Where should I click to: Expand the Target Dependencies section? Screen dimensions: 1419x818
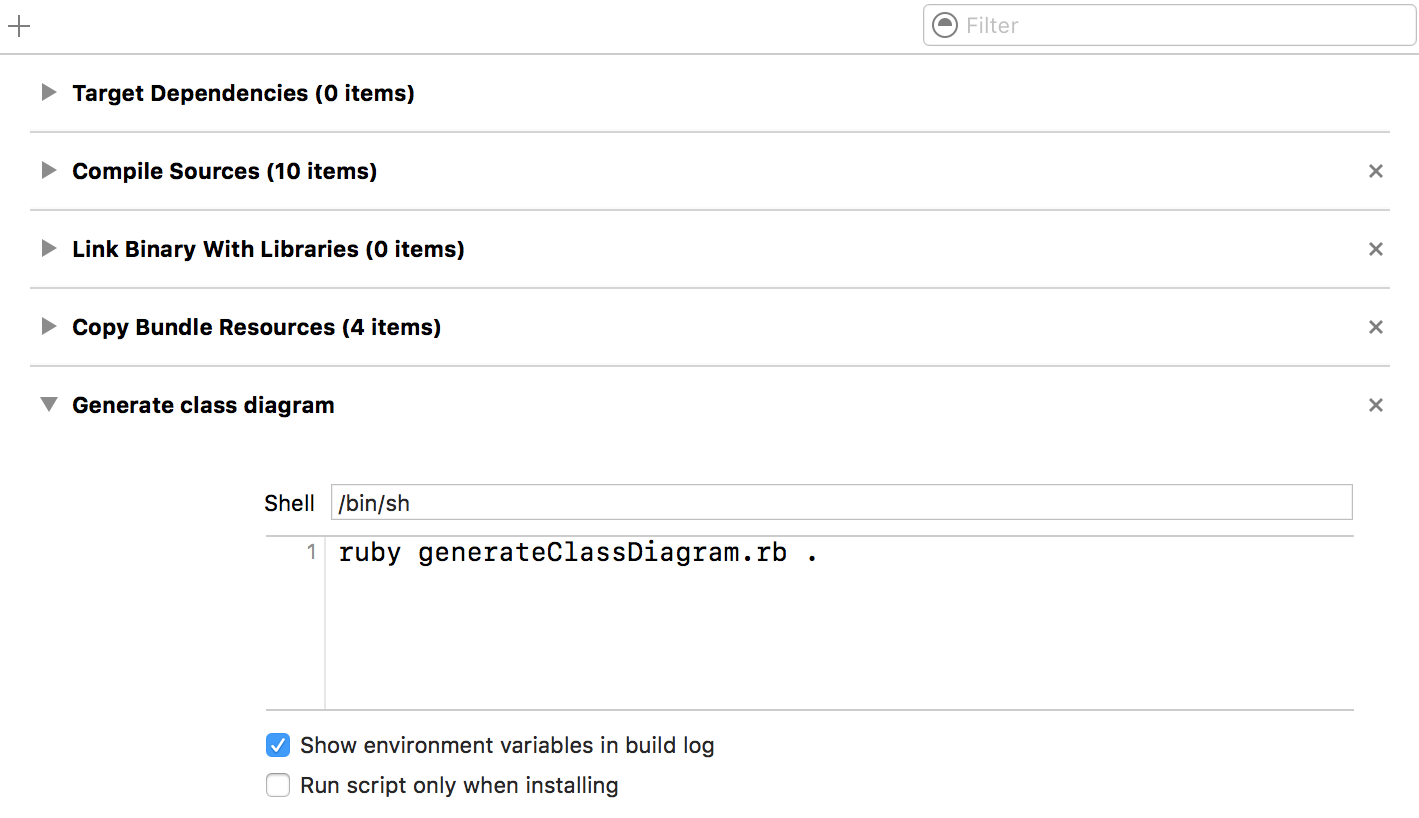pos(48,93)
